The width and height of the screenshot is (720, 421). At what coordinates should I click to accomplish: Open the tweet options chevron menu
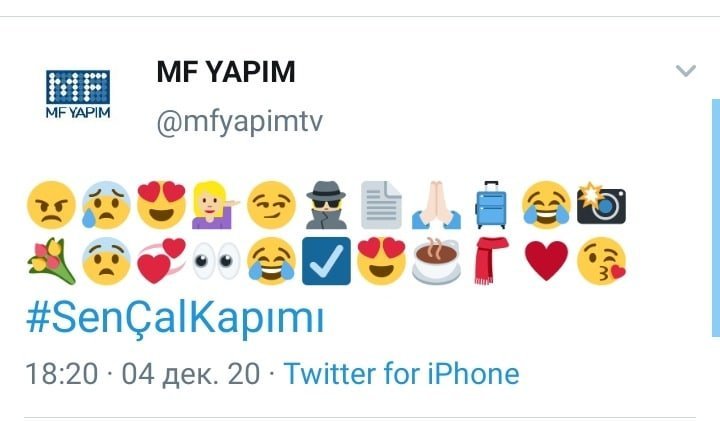point(686,71)
